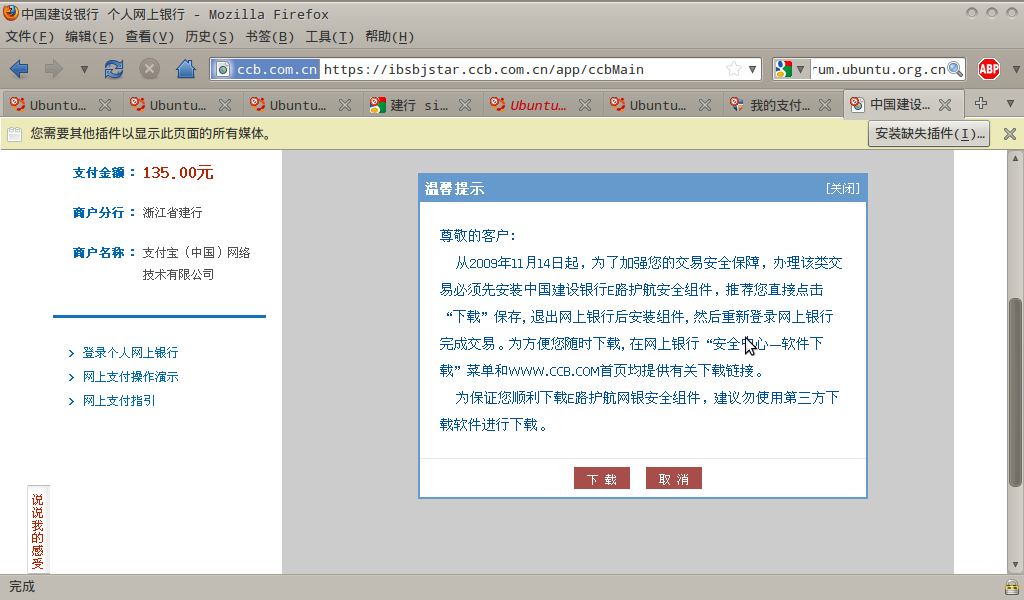Open 网上支付操作演示 link
The width and height of the screenshot is (1024, 600).
[x=130, y=377]
